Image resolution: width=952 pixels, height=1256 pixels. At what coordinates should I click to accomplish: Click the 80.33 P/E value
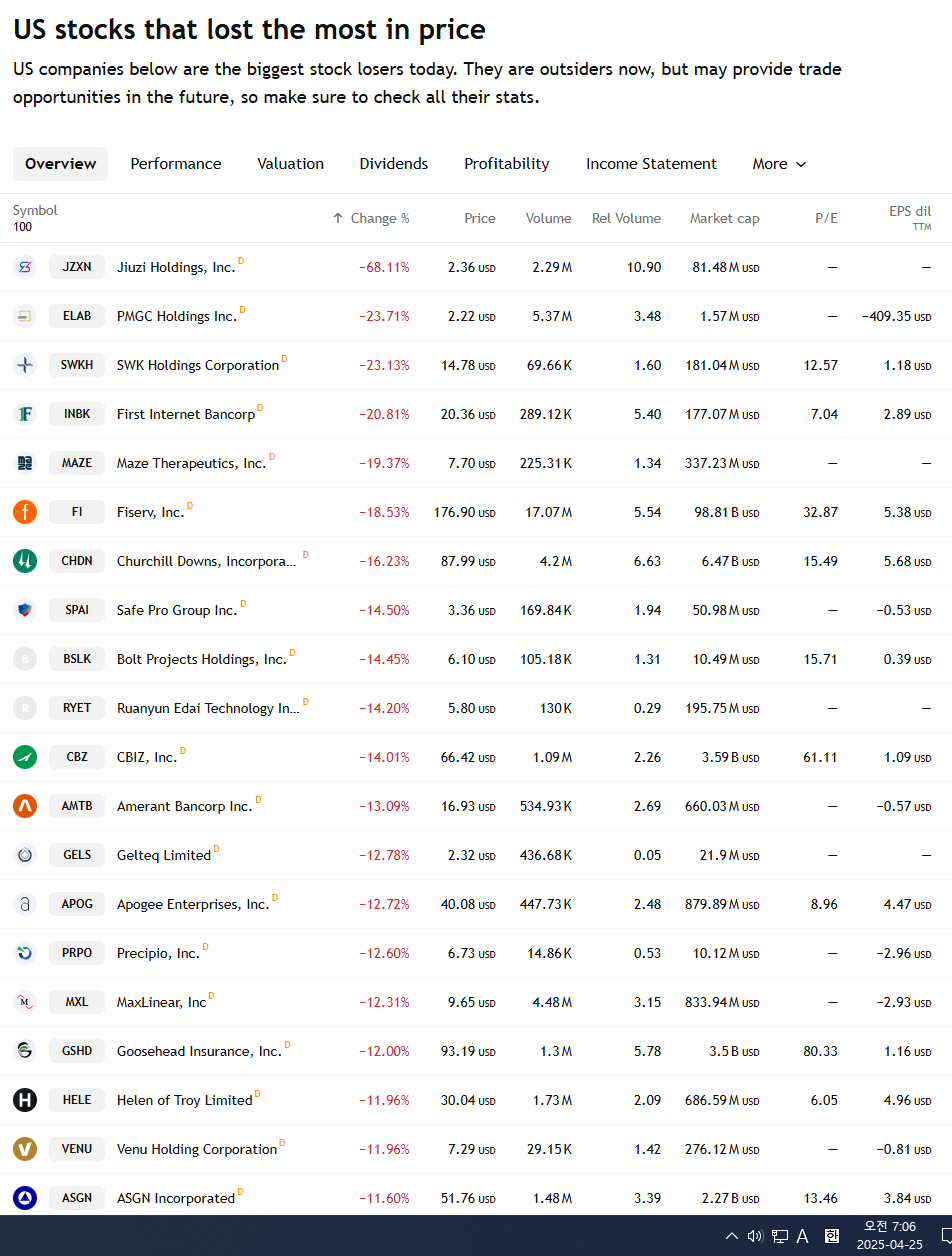coord(820,1051)
